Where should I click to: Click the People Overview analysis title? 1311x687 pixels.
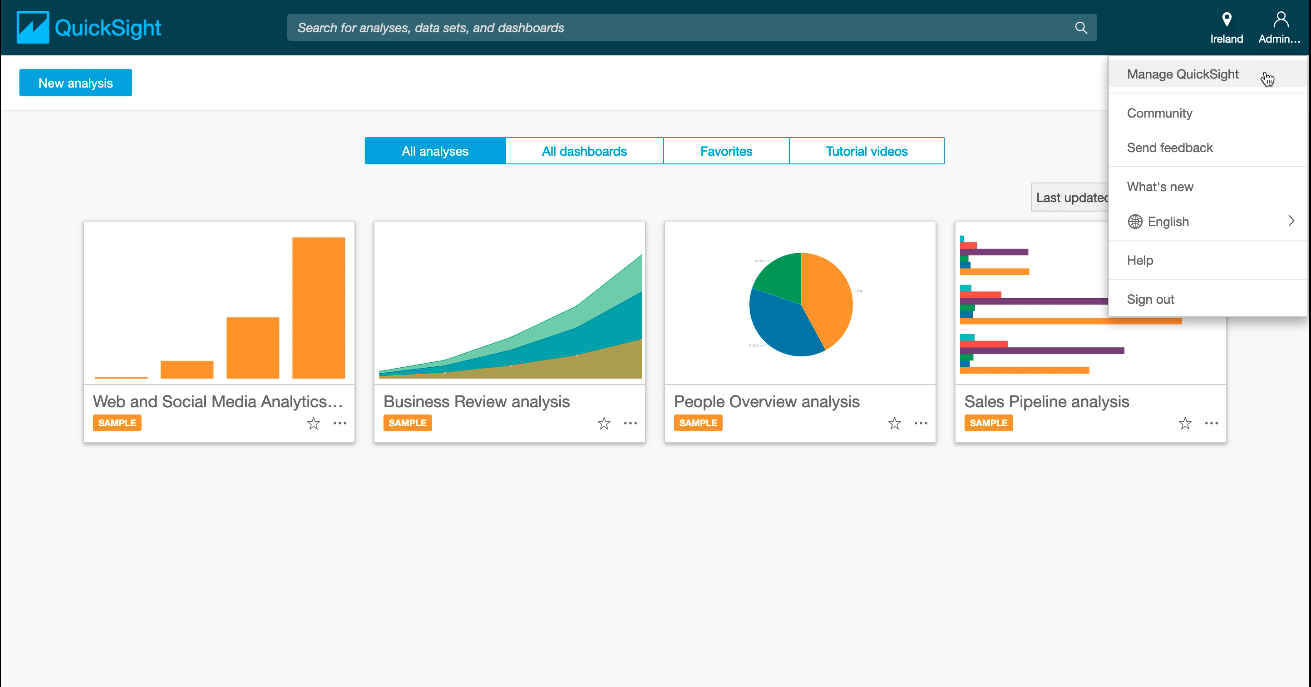tap(767, 401)
